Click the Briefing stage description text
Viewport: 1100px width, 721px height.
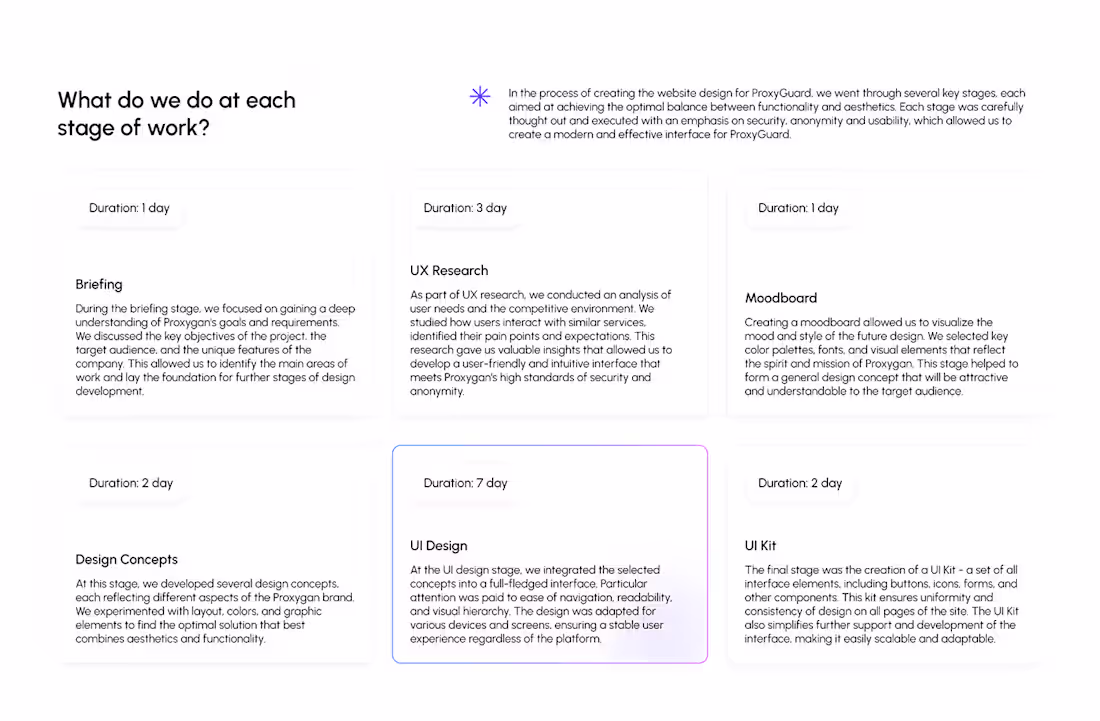(215, 350)
